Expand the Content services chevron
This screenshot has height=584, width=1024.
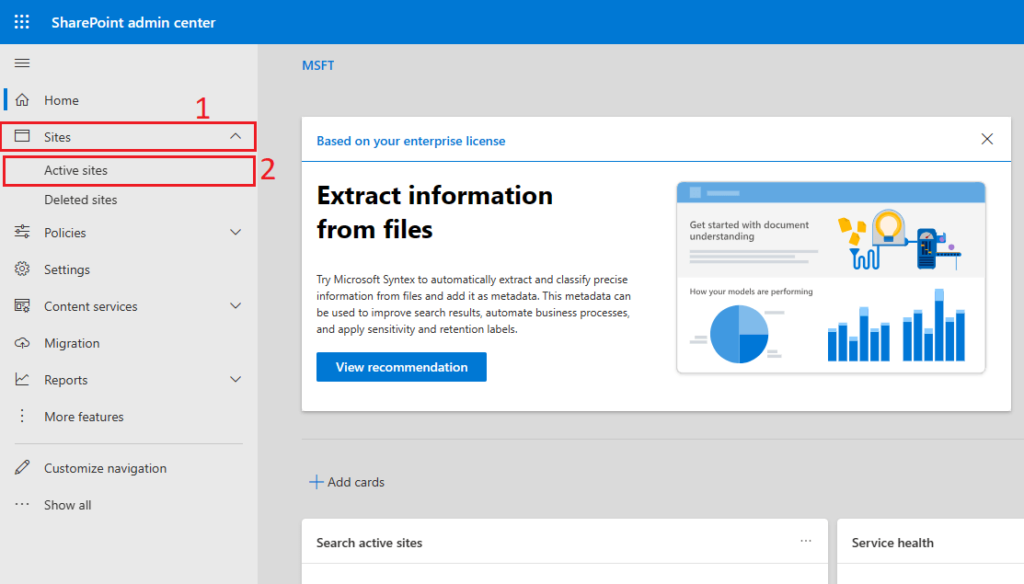point(236,305)
